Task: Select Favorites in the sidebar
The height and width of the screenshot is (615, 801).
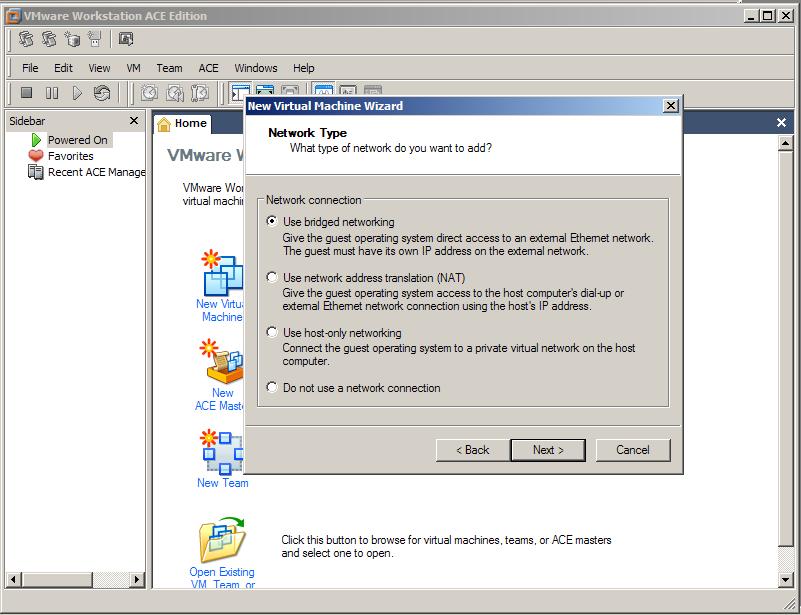Action: 70,156
